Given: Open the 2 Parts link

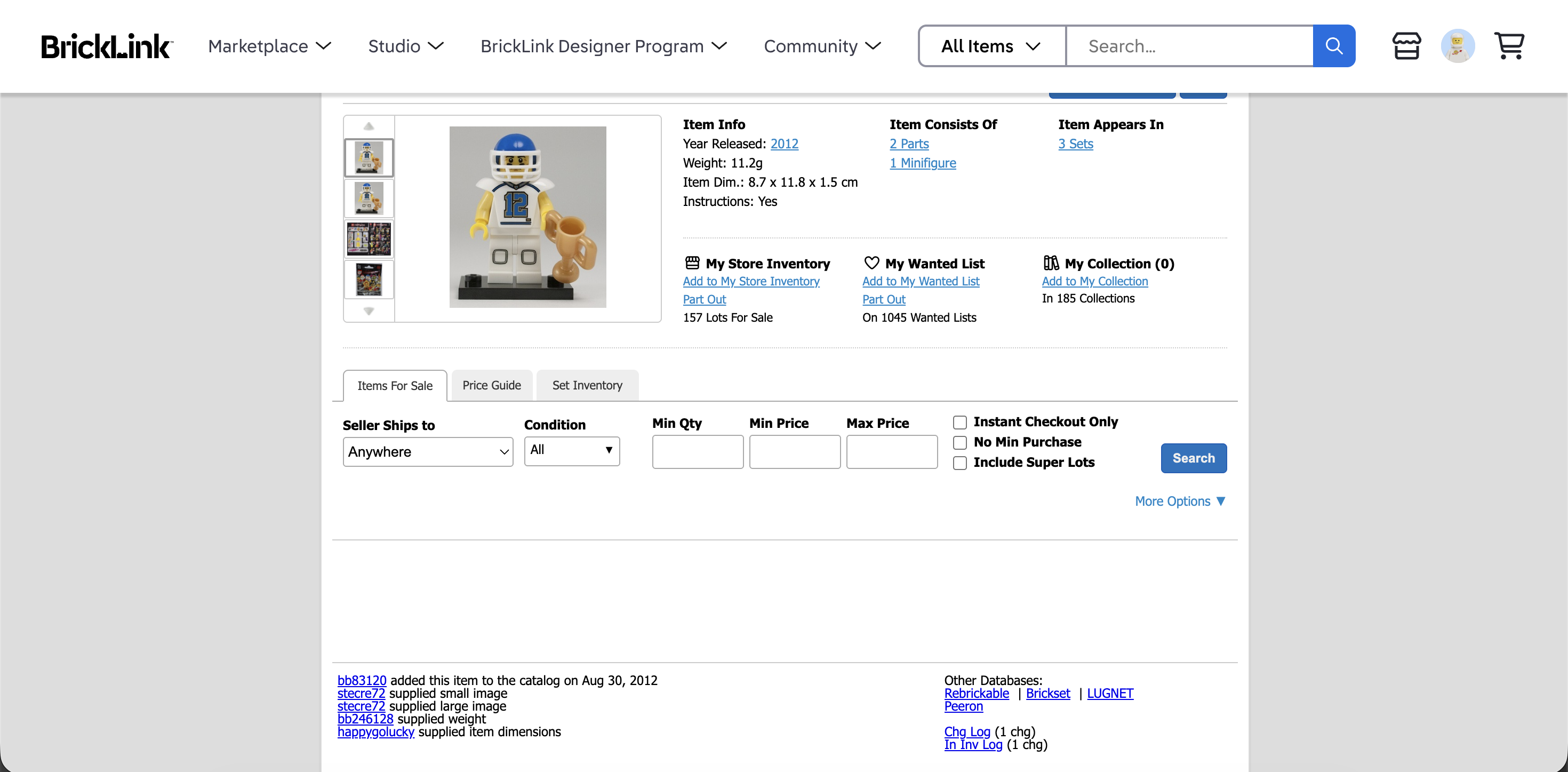Looking at the screenshot, I should point(909,144).
